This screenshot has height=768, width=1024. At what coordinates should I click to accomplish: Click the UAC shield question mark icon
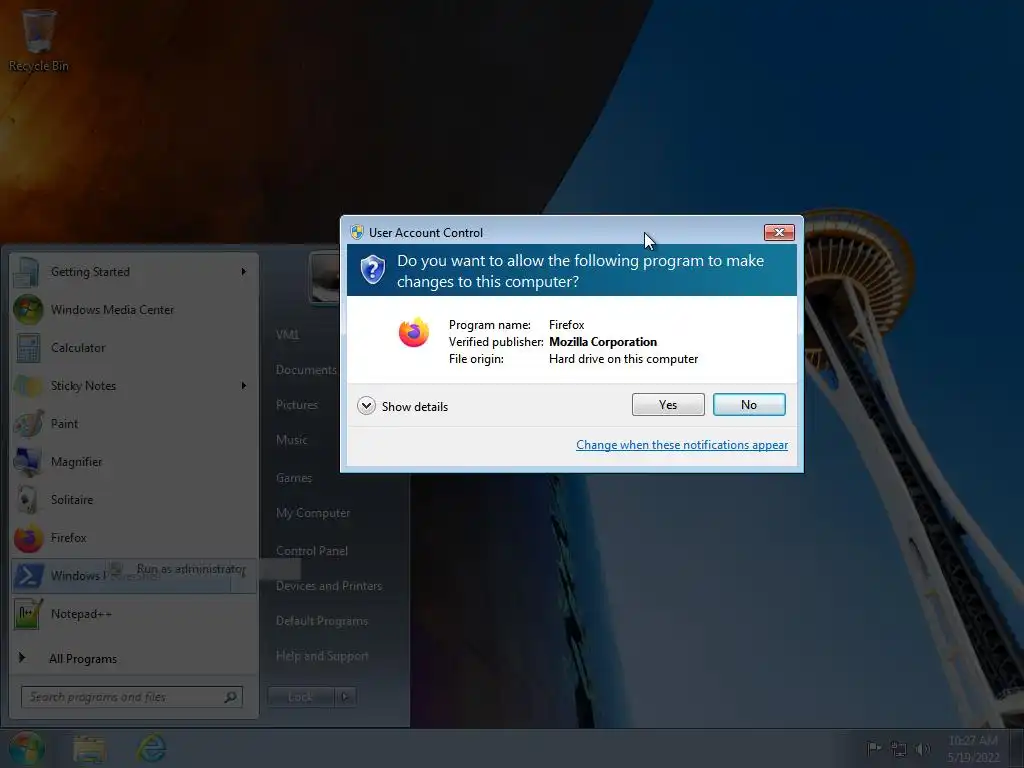373,270
